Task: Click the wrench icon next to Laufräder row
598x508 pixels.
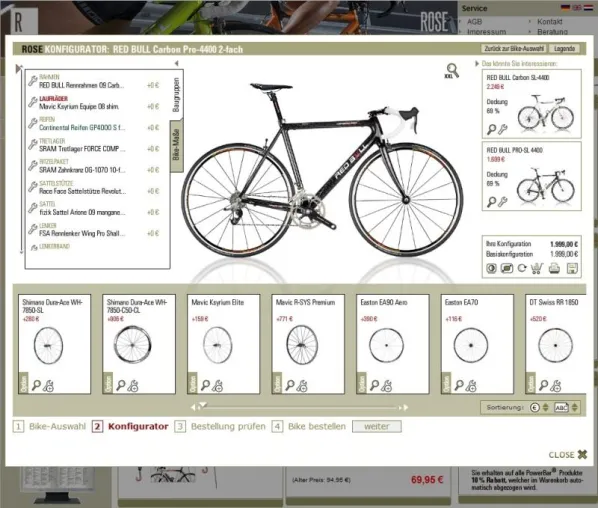Action: coord(33,102)
